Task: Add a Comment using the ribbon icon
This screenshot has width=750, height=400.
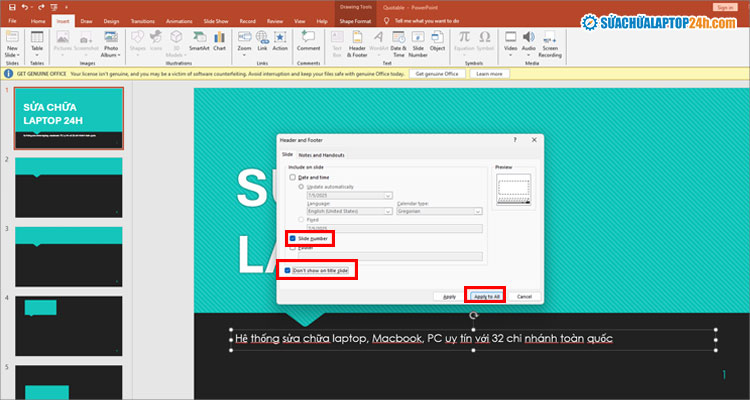Action: pos(308,37)
